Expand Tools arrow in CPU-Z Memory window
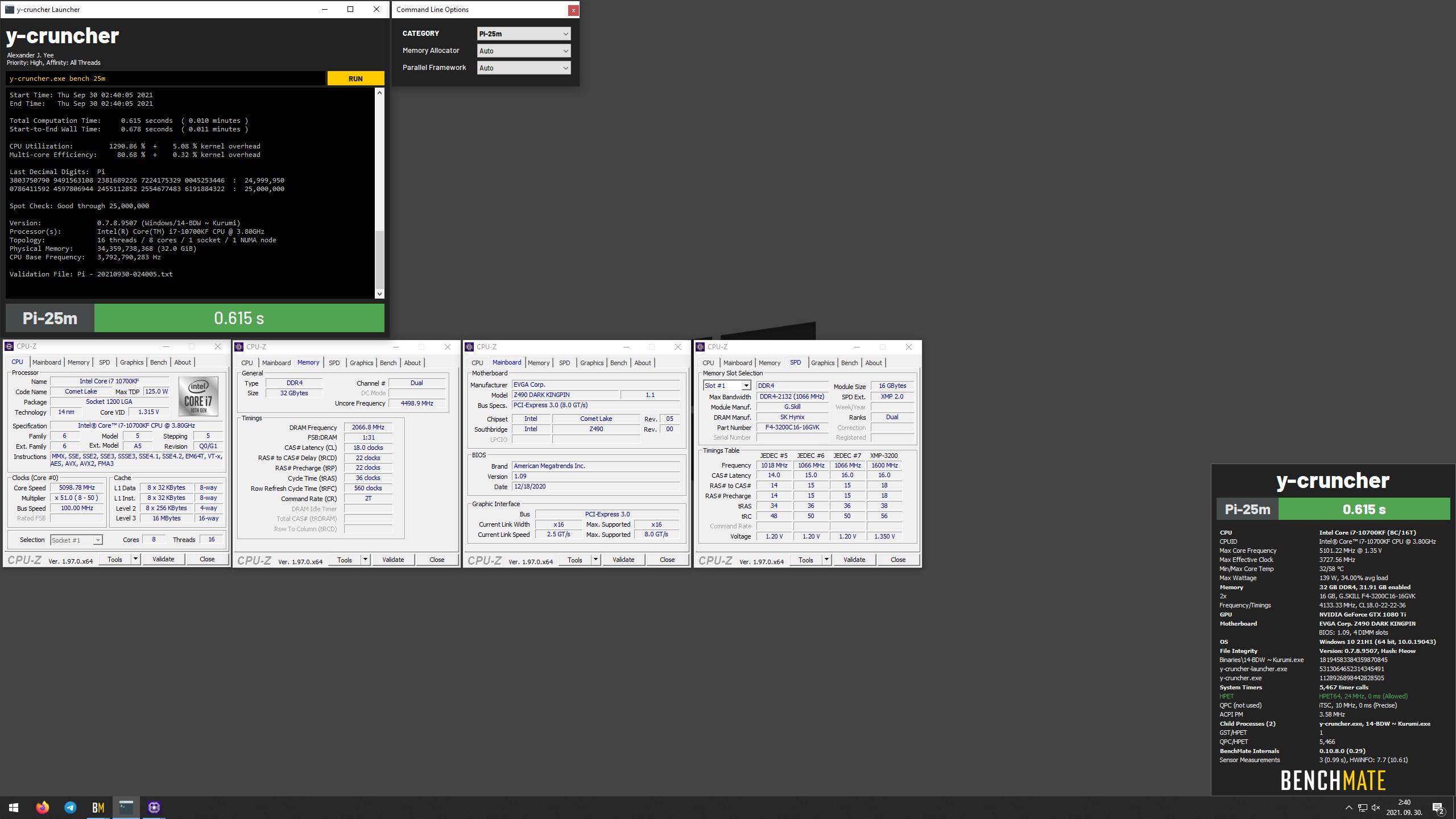This screenshot has height=819, width=1456. (365, 560)
